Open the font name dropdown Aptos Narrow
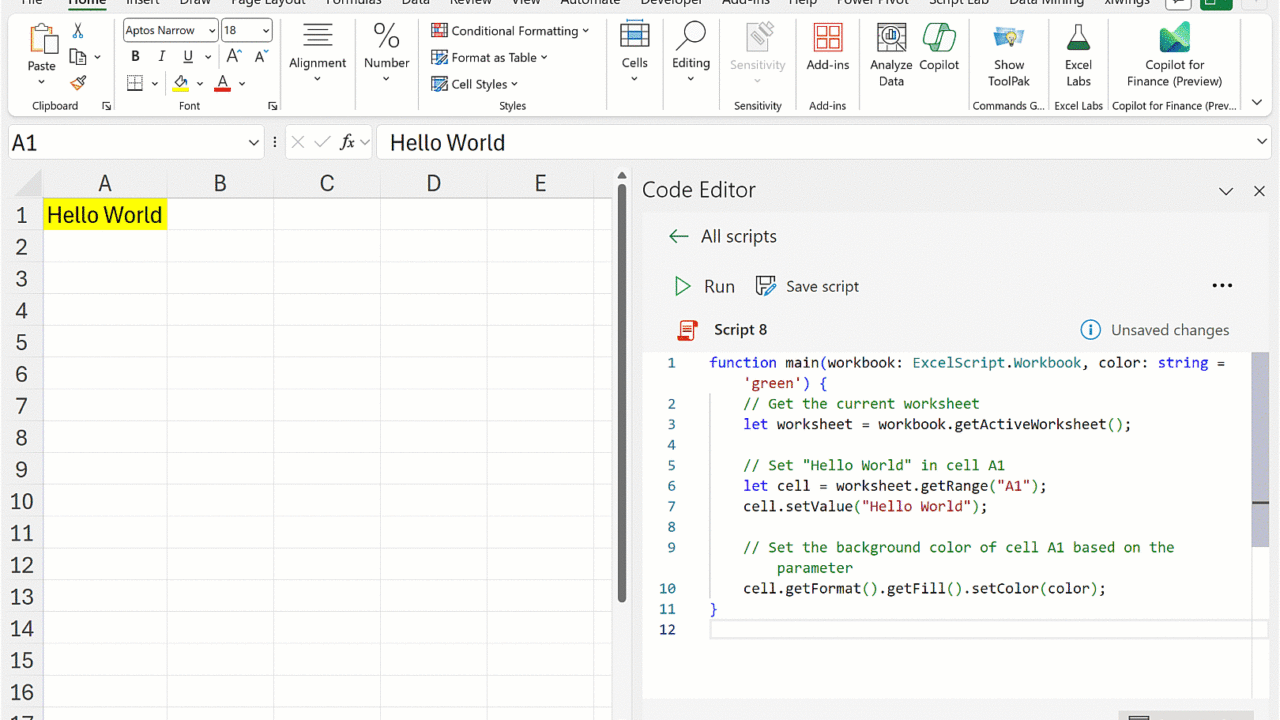Screen dimensions: 1280x720 point(211,31)
